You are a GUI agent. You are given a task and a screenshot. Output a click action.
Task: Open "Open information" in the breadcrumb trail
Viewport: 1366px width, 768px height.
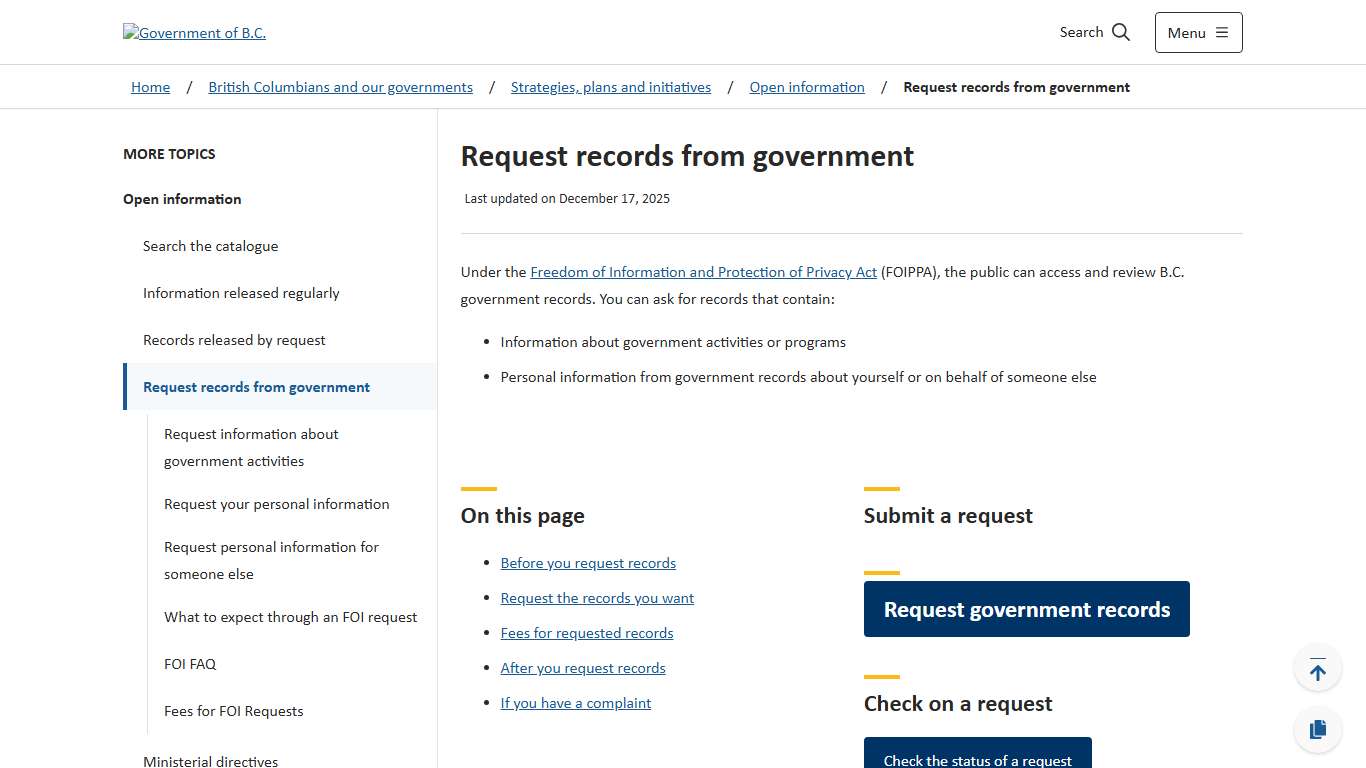point(807,87)
